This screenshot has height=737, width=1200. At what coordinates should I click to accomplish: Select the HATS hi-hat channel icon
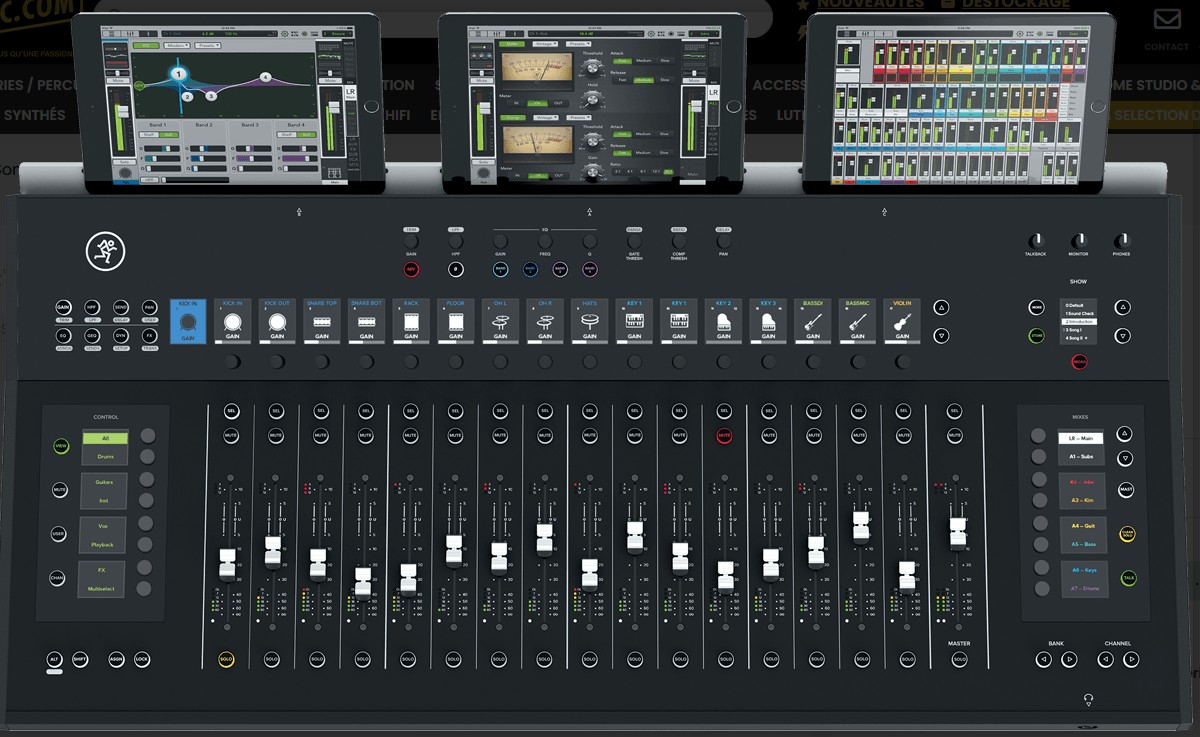(590, 322)
